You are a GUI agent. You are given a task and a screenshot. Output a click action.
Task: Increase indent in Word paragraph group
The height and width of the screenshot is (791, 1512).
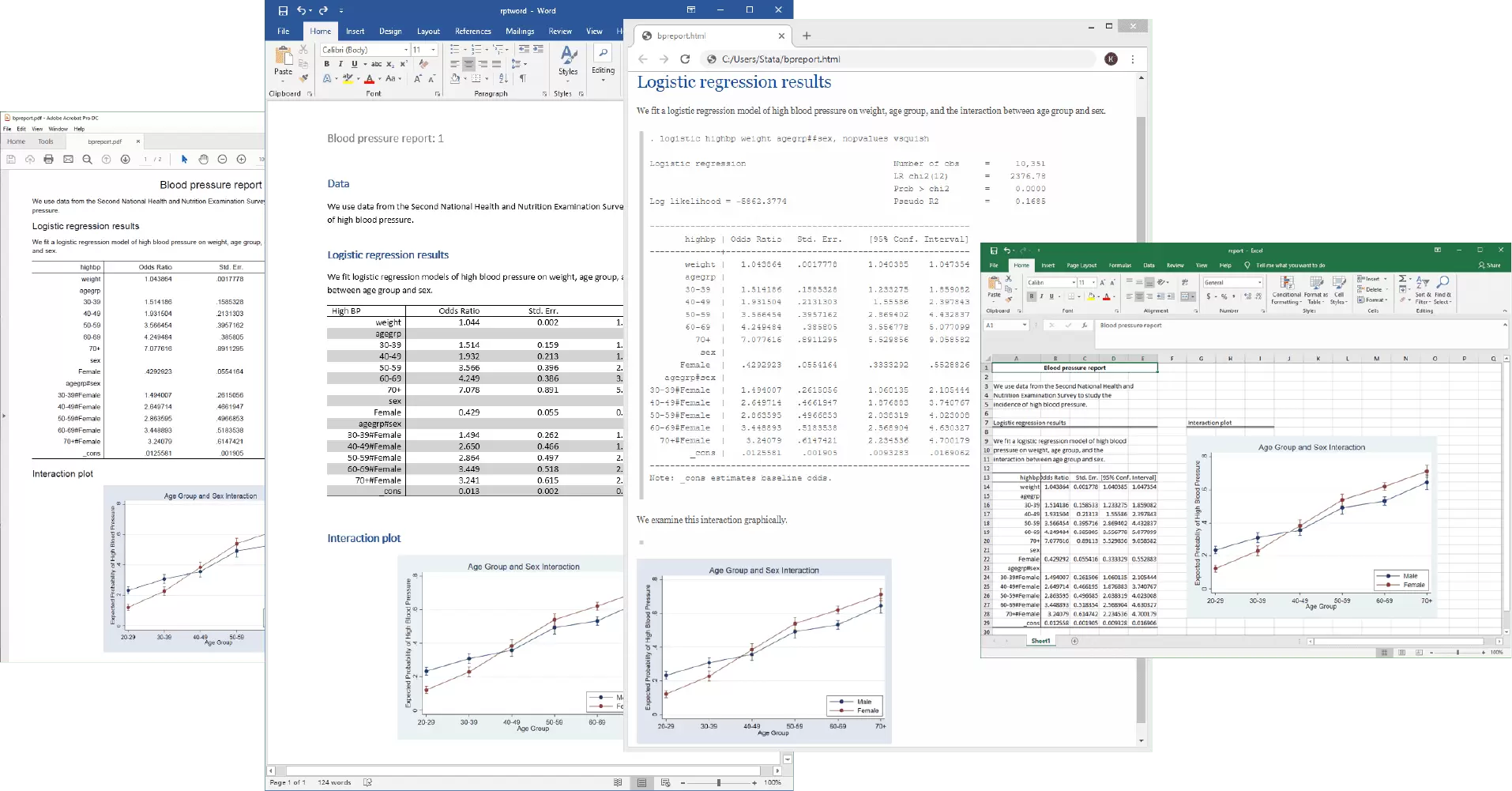(x=538, y=49)
